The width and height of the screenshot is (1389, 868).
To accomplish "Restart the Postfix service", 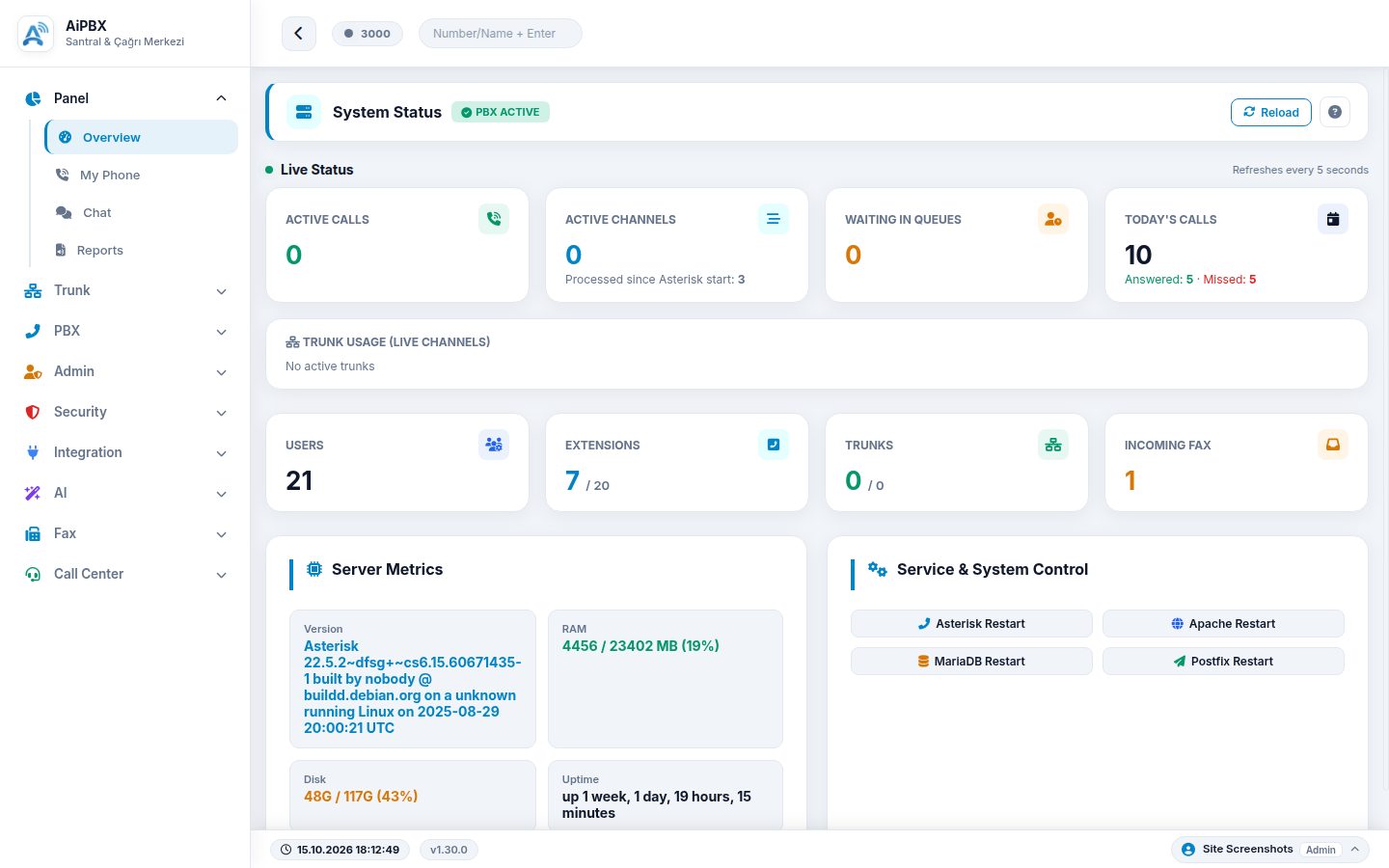I will click(x=1223, y=661).
